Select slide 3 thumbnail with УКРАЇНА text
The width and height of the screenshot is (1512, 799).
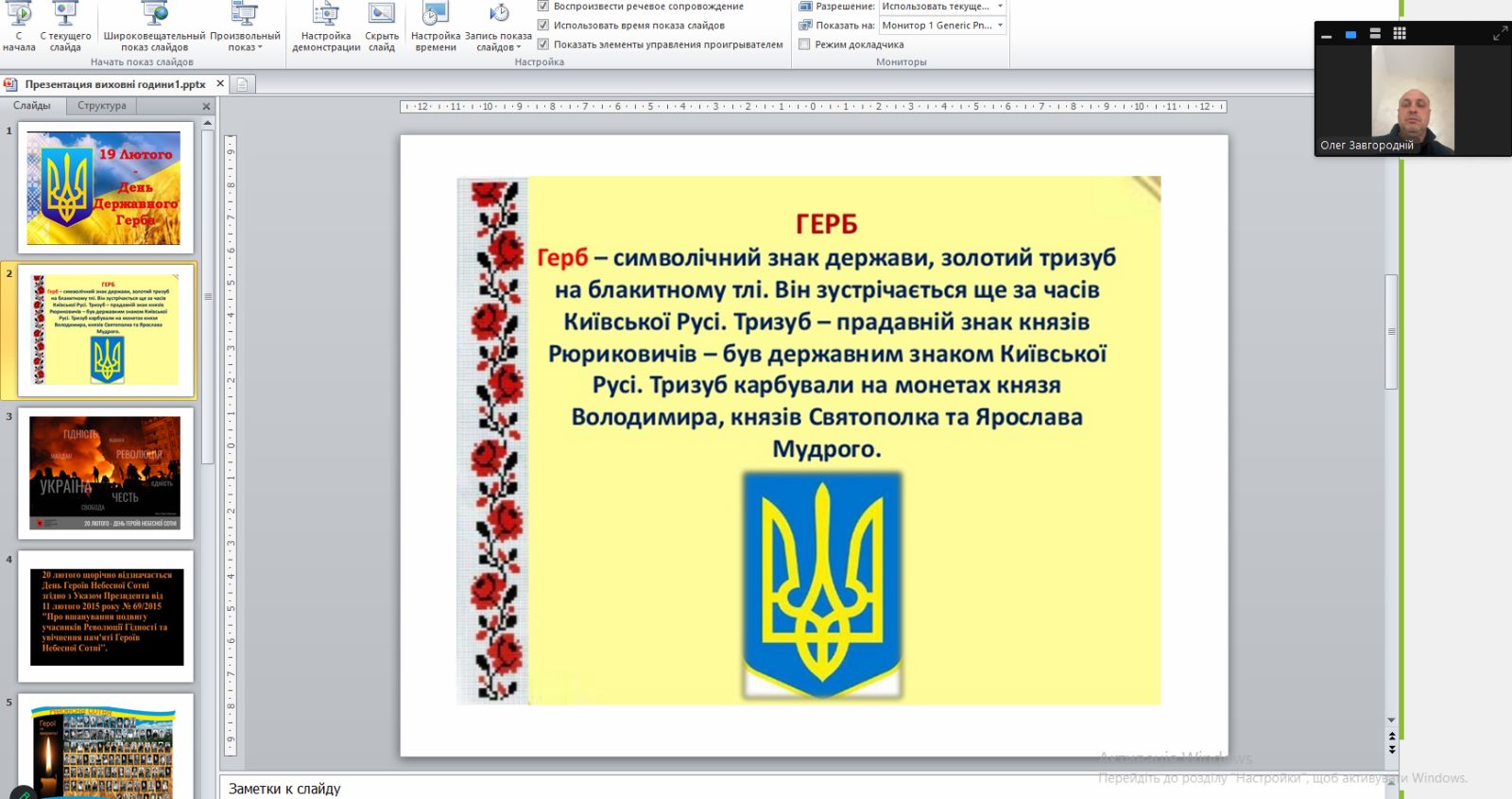pos(105,473)
